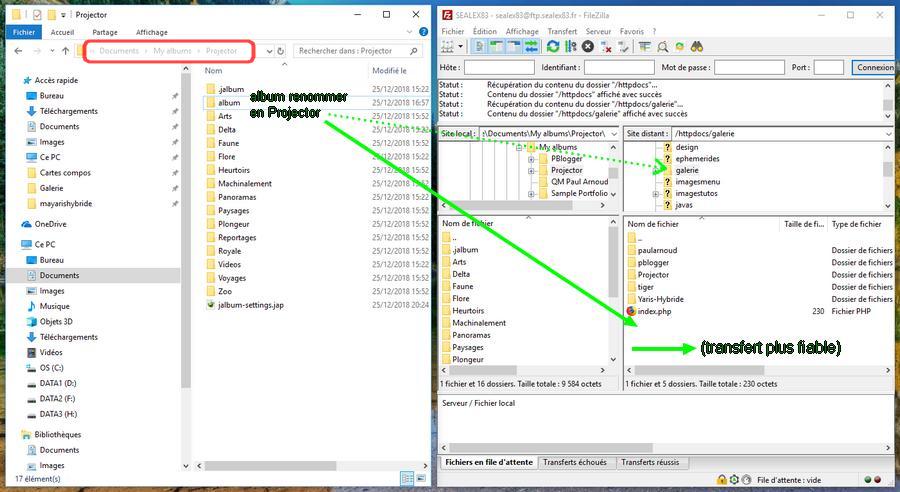
Task: Refresh the Explorer address bar location
Action: click(x=281, y=51)
